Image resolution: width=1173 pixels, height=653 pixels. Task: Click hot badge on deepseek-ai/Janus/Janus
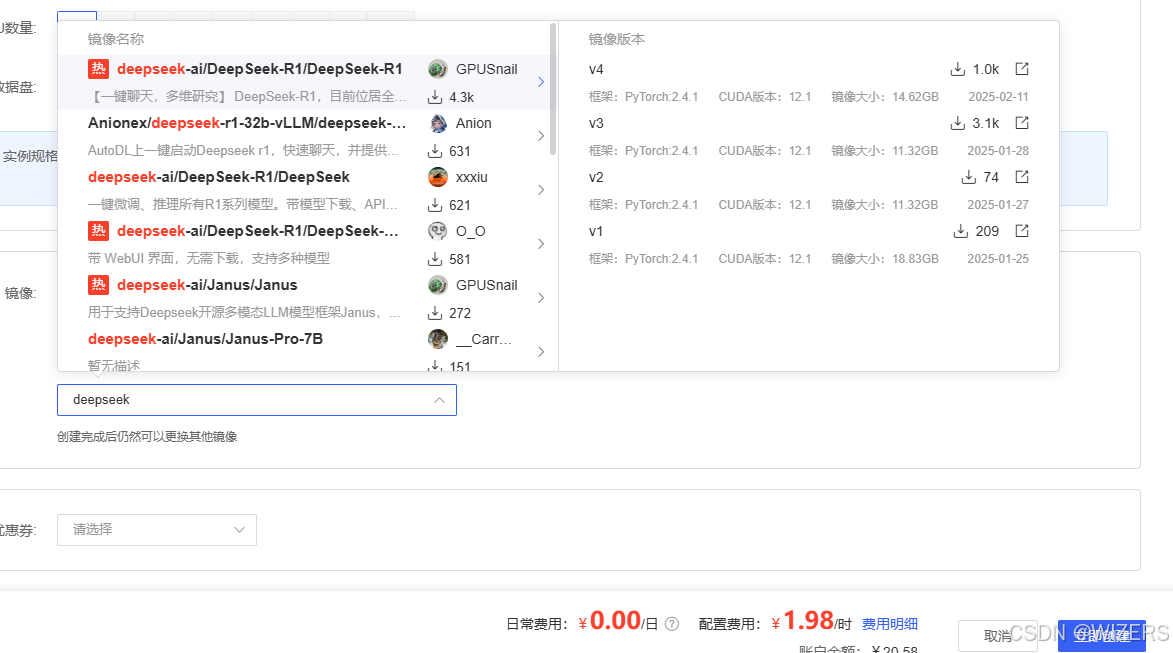pos(98,284)
